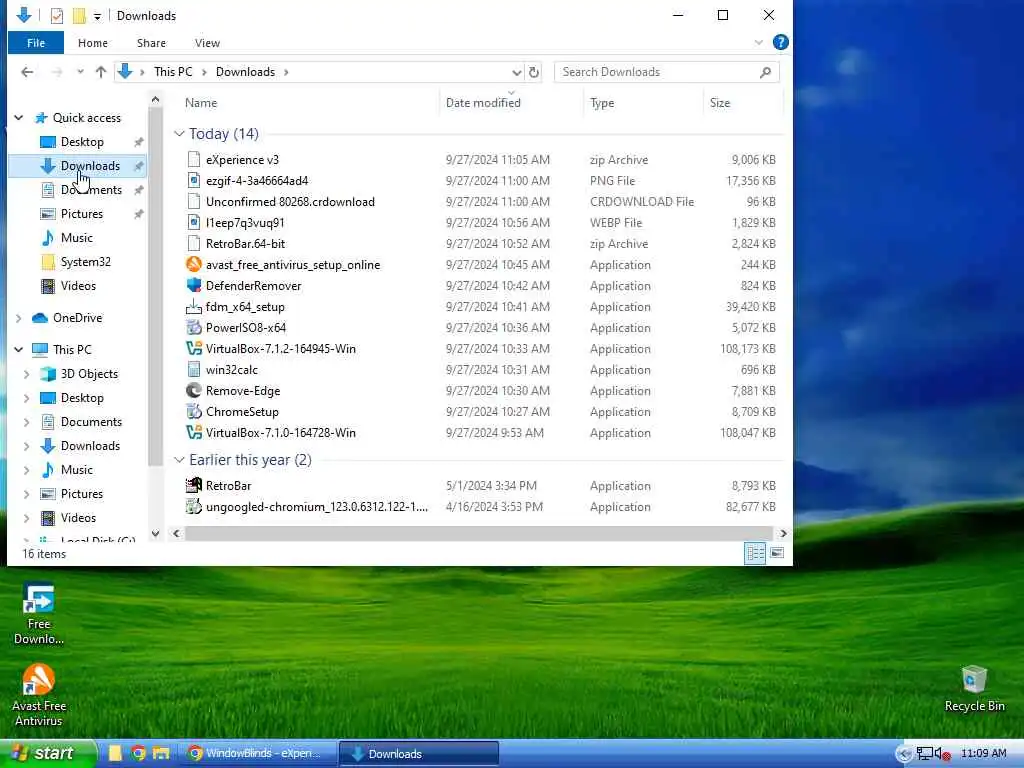Click the Back navigation arrow

27,72
